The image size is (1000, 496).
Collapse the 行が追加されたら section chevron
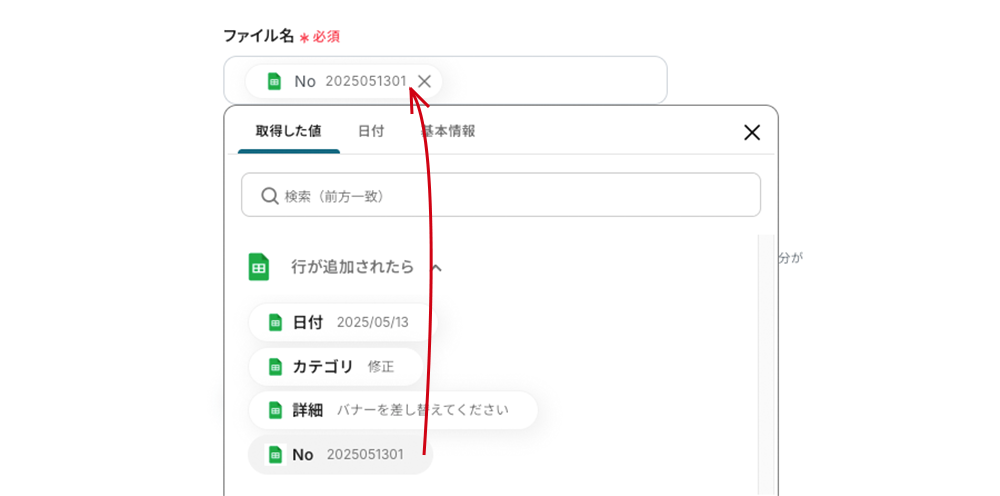point(436,267)
